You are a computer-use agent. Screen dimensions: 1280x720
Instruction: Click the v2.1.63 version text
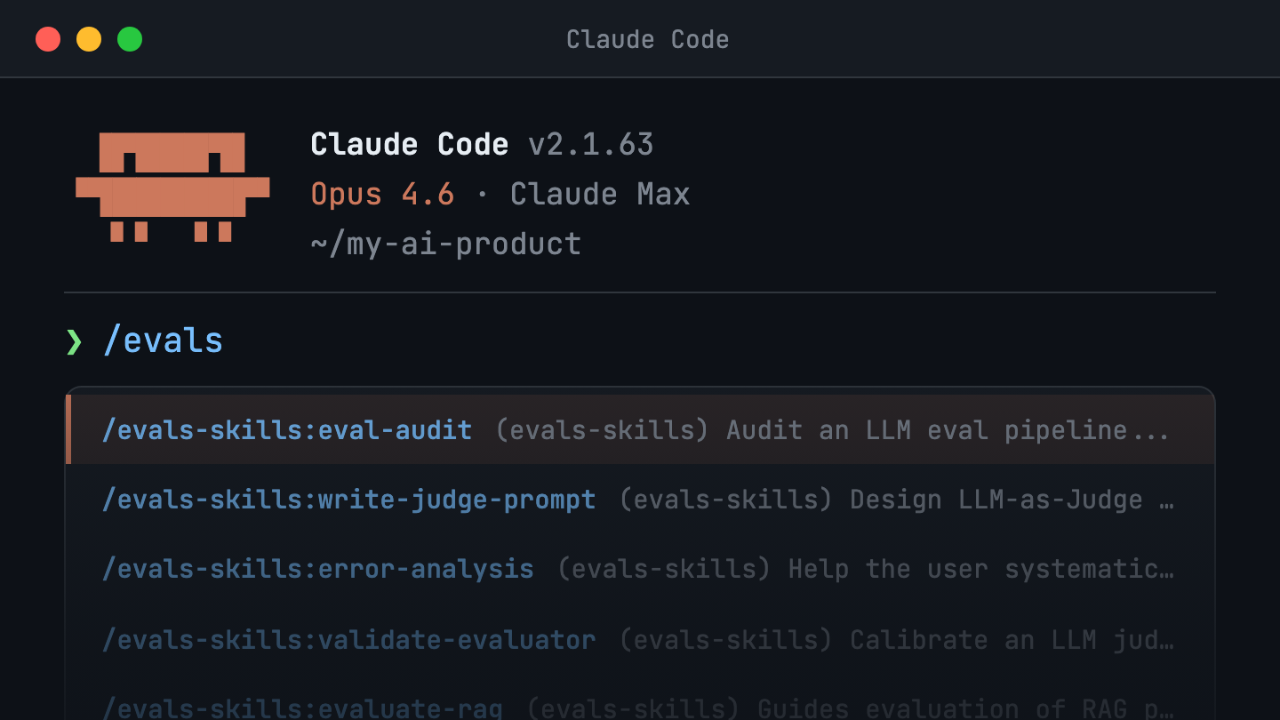[x=591, y=143]
